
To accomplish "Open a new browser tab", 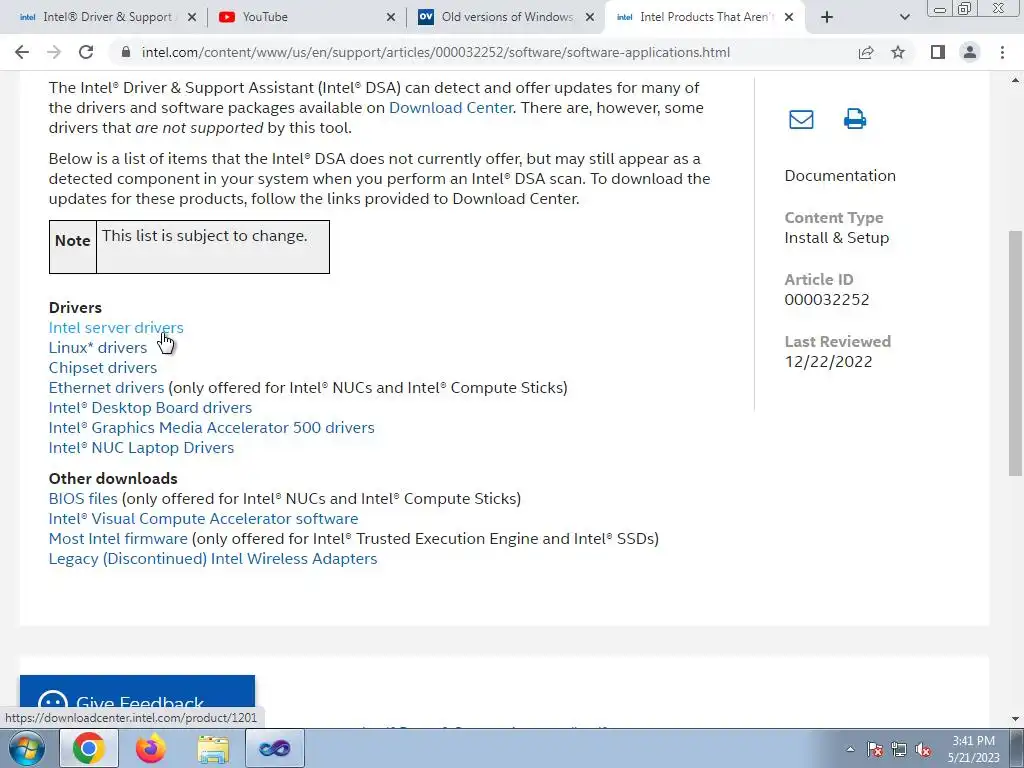I will coord(827,17).
